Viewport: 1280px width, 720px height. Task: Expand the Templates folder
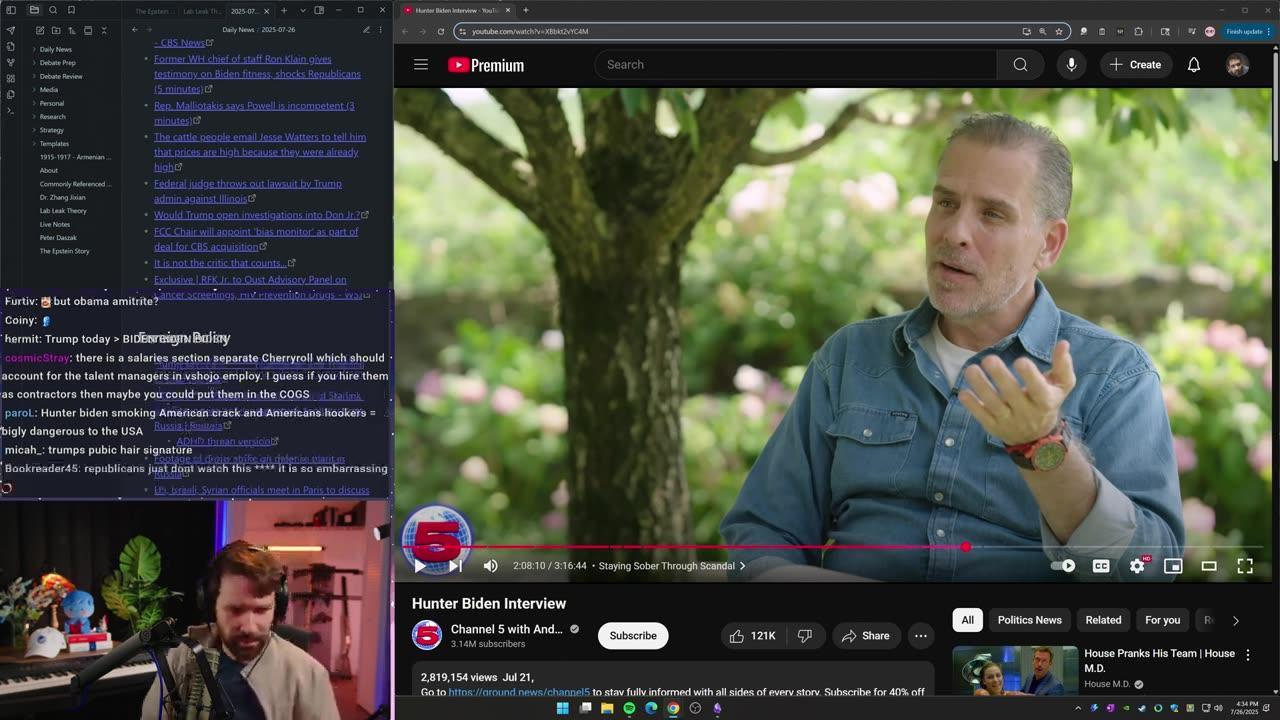coord(54,144)
